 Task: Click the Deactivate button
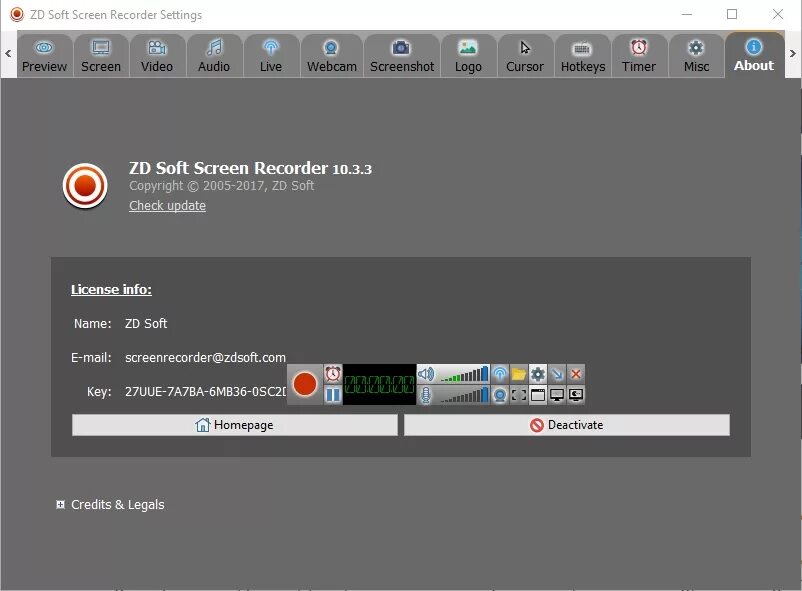point(567,425)
